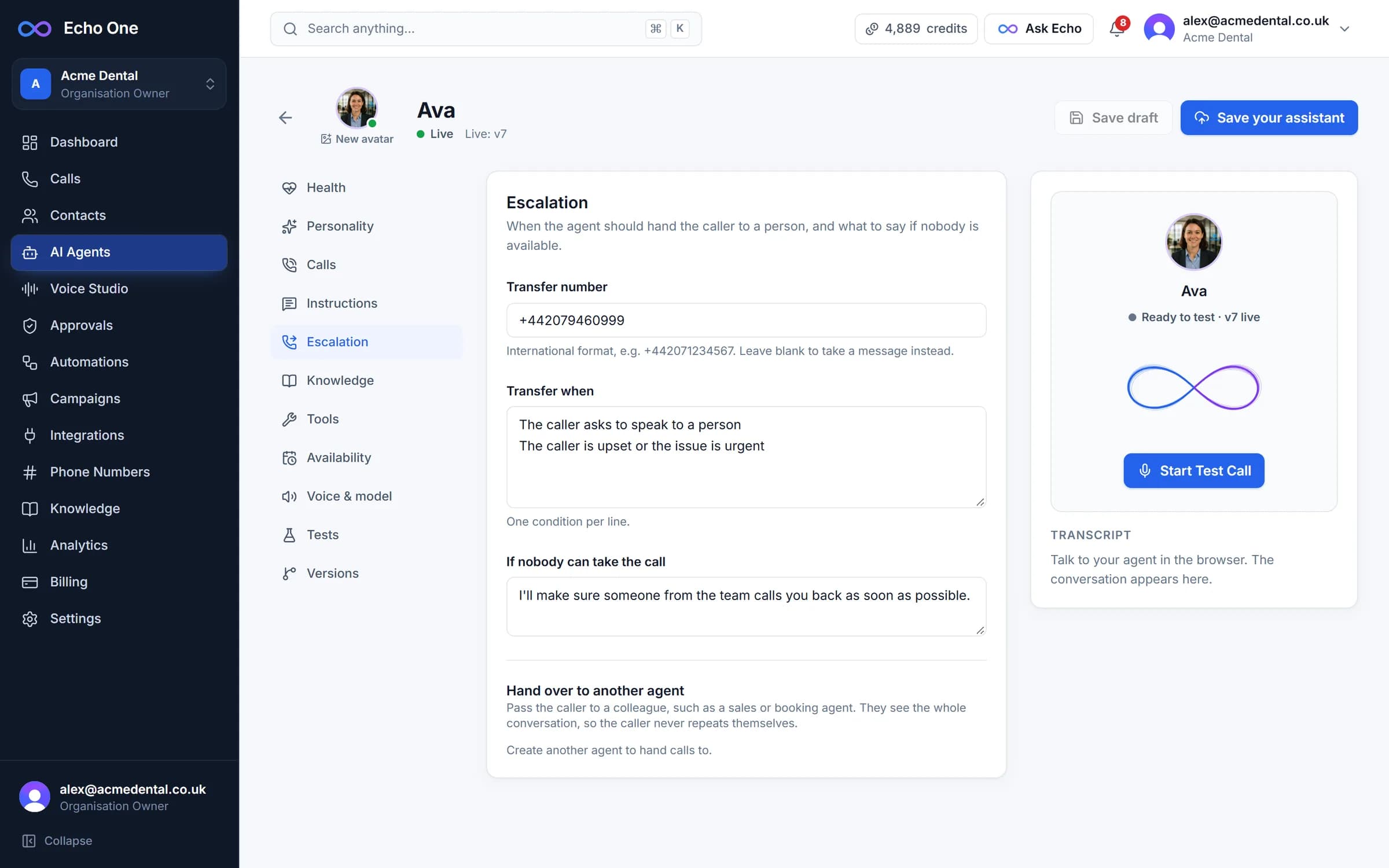Open the Versions tab

point(366,573)
